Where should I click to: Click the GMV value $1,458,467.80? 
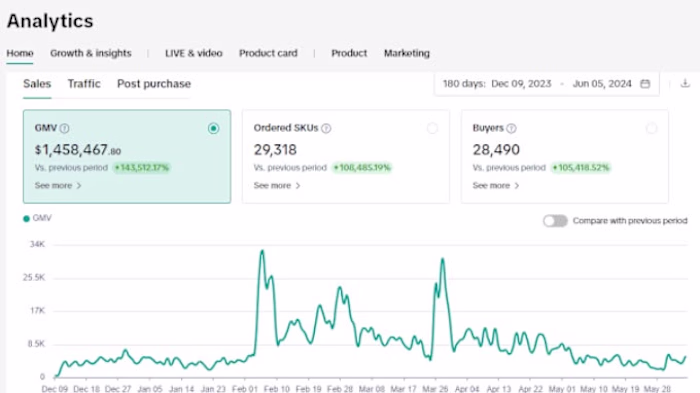point(78,150)
